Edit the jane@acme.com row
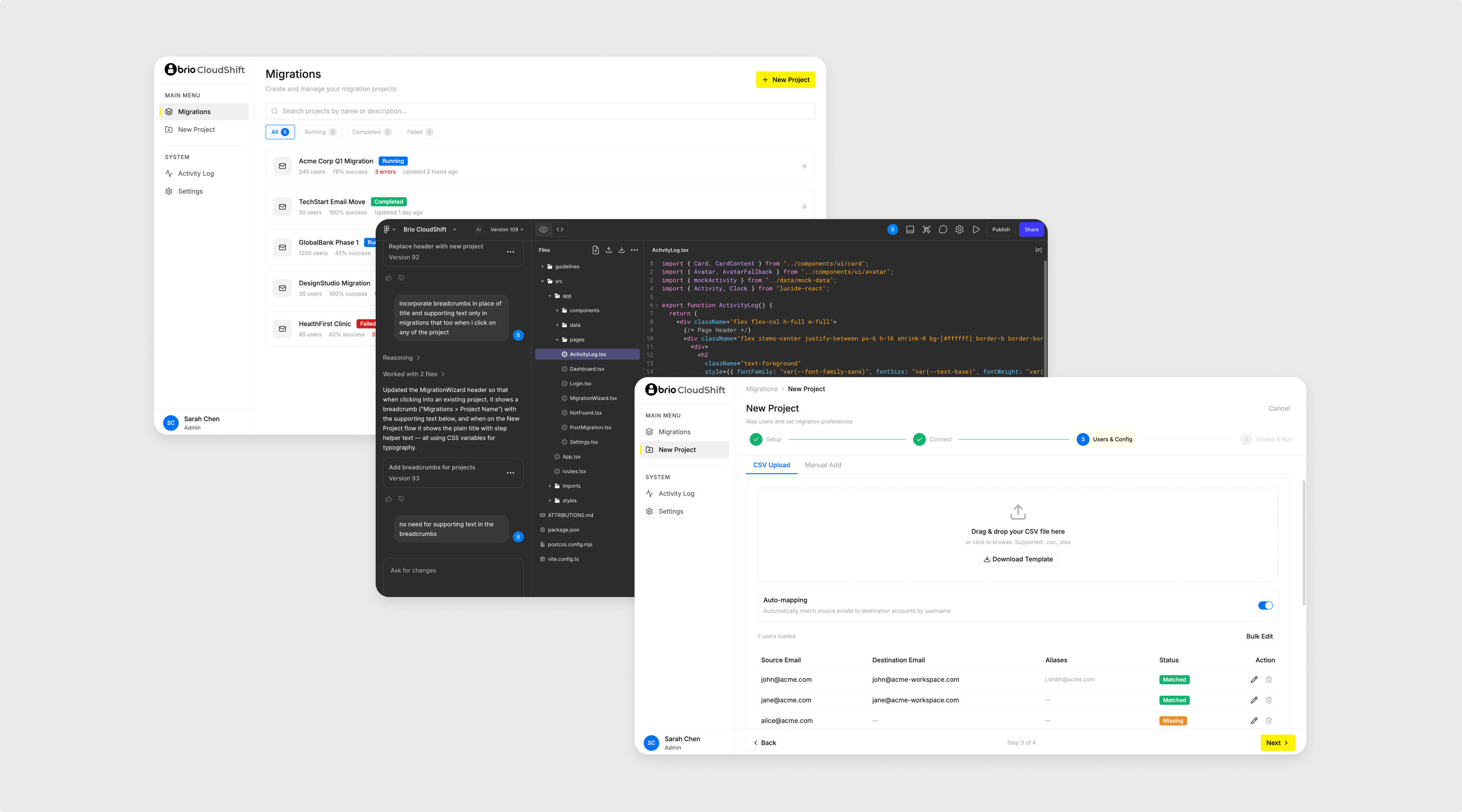The width and height of the screenshot is (1462, 812). [1254, 700]
